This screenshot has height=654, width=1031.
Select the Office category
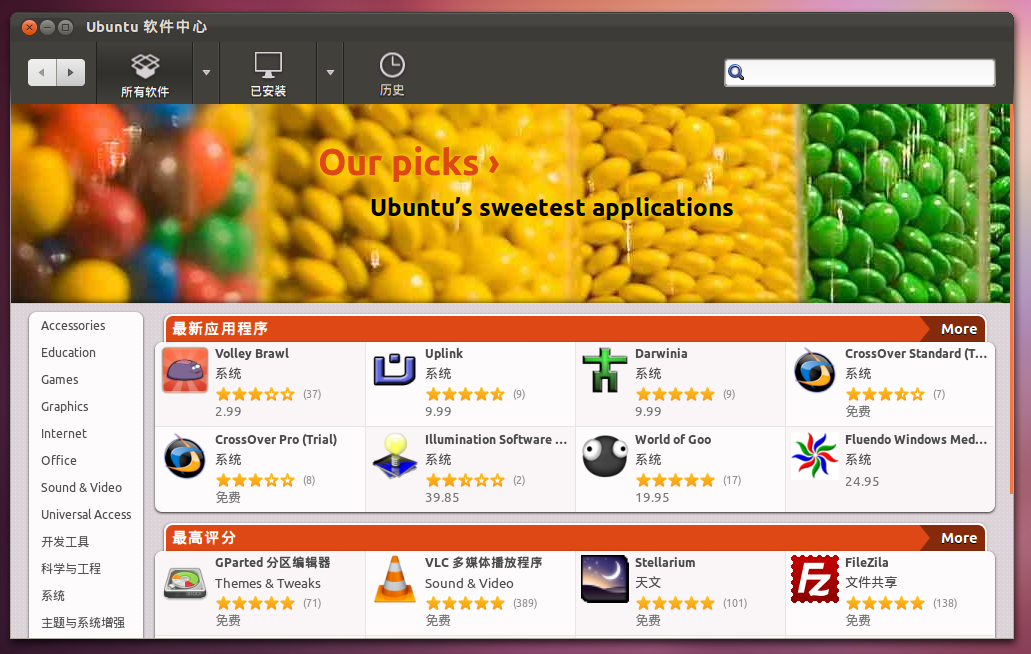pos(59,461)
